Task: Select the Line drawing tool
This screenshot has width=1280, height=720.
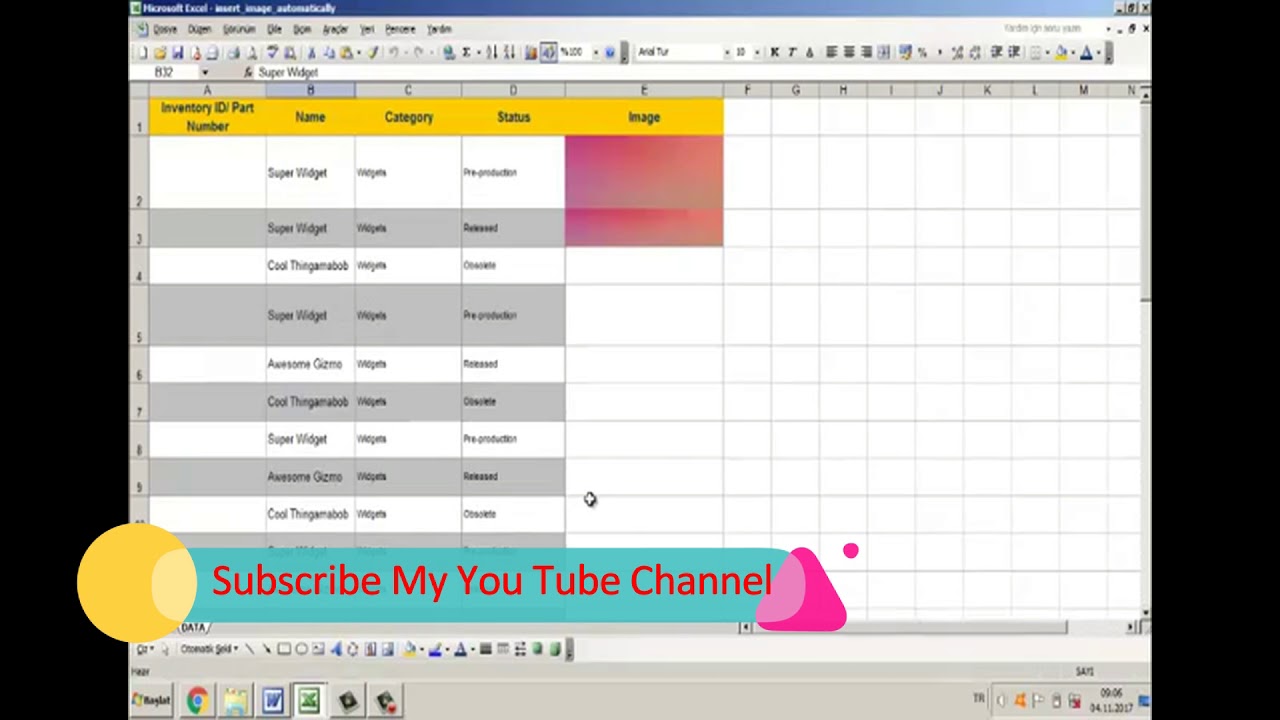Action: (250, 649)
